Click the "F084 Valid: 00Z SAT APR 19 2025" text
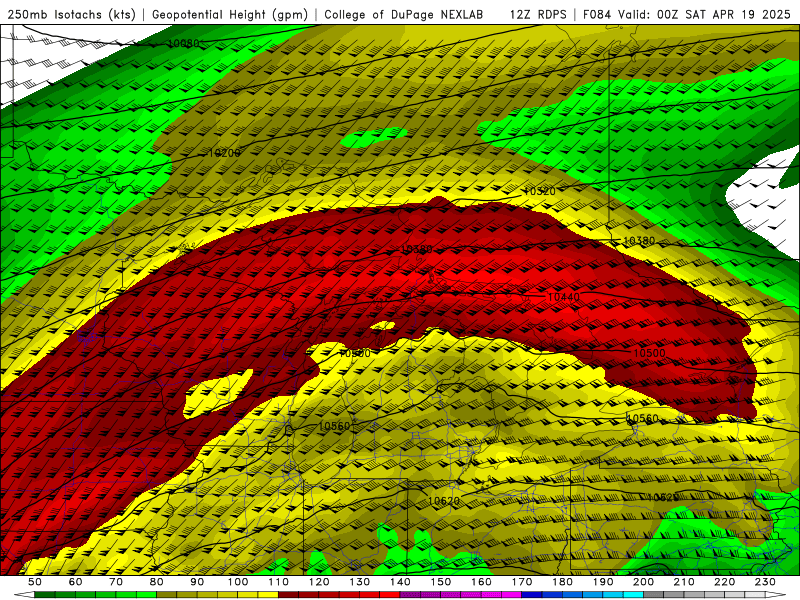 tap(687, 14)
